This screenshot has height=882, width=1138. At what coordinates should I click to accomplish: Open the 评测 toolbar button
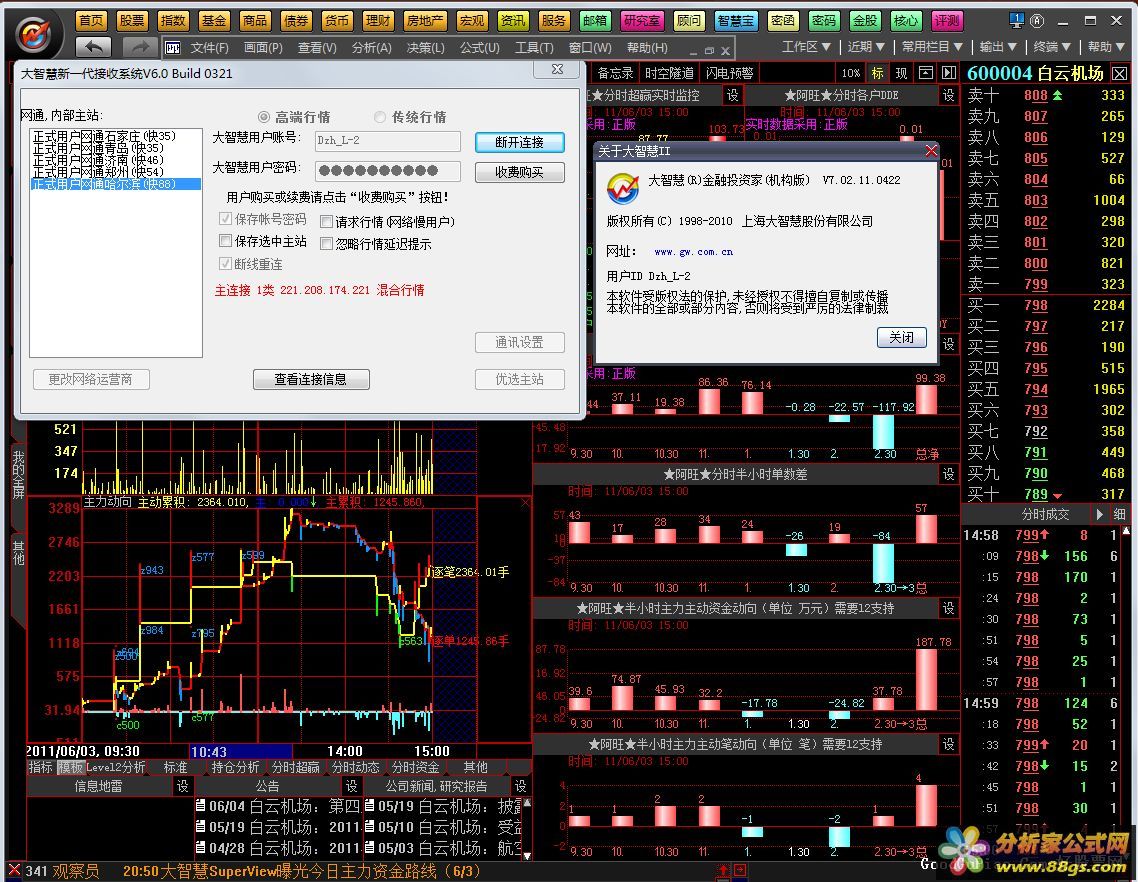pos(946,21)
